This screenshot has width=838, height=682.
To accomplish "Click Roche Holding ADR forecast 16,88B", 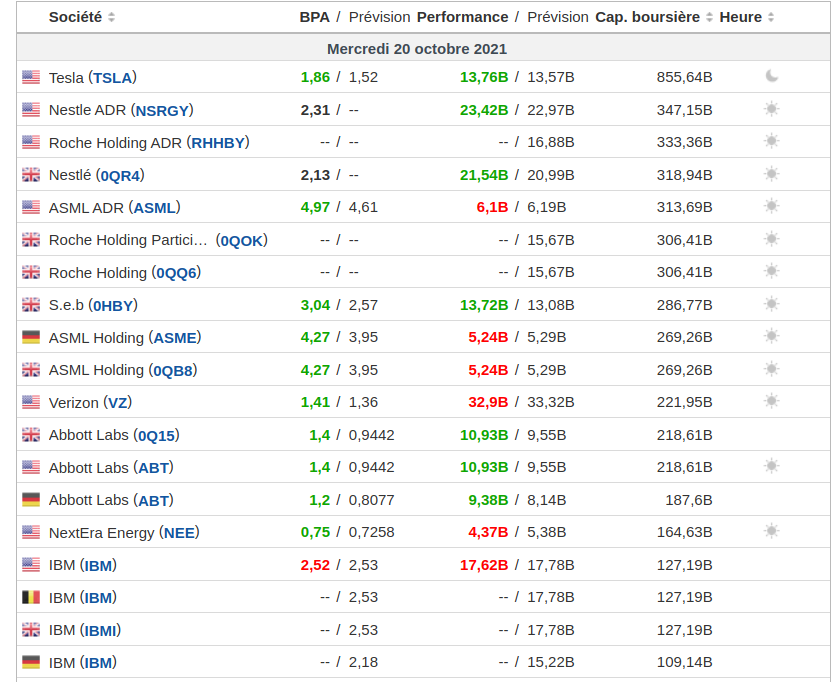I will coord(550,143).
